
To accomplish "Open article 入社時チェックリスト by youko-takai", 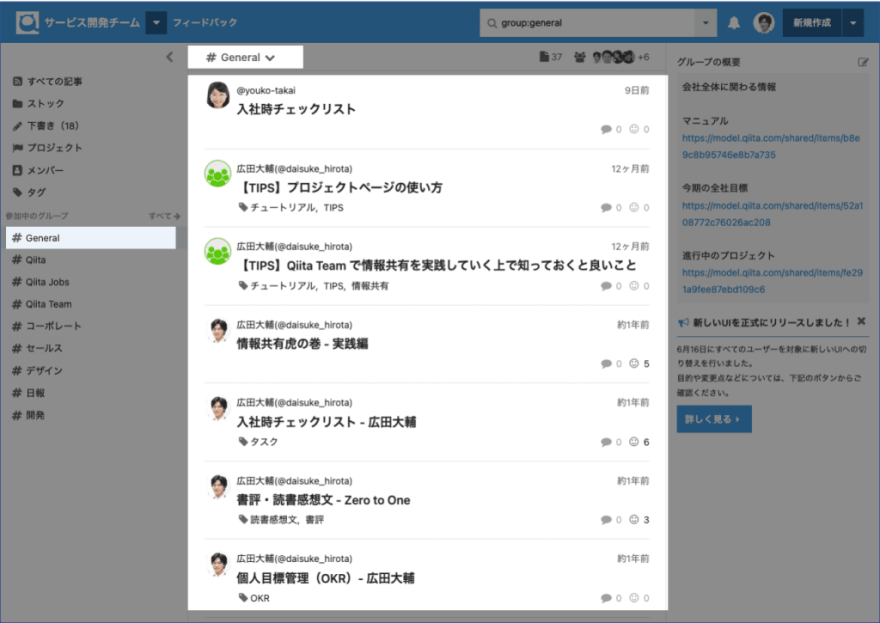I will click(296, 109).
